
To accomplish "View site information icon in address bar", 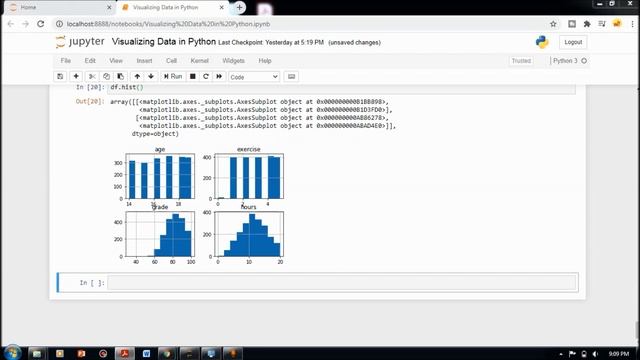I will (x=59, y=24).
